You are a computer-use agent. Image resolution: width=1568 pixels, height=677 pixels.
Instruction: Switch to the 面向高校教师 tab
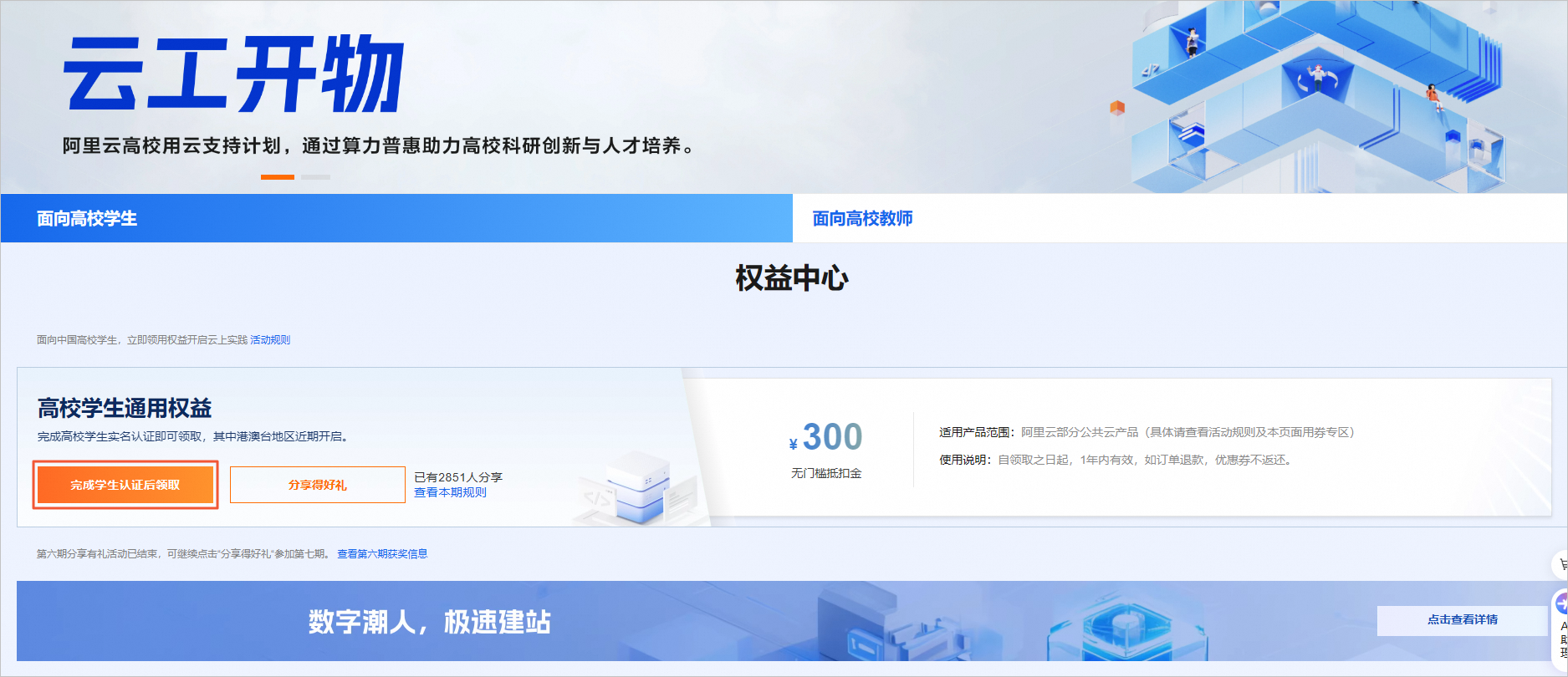coord(1179,218)
